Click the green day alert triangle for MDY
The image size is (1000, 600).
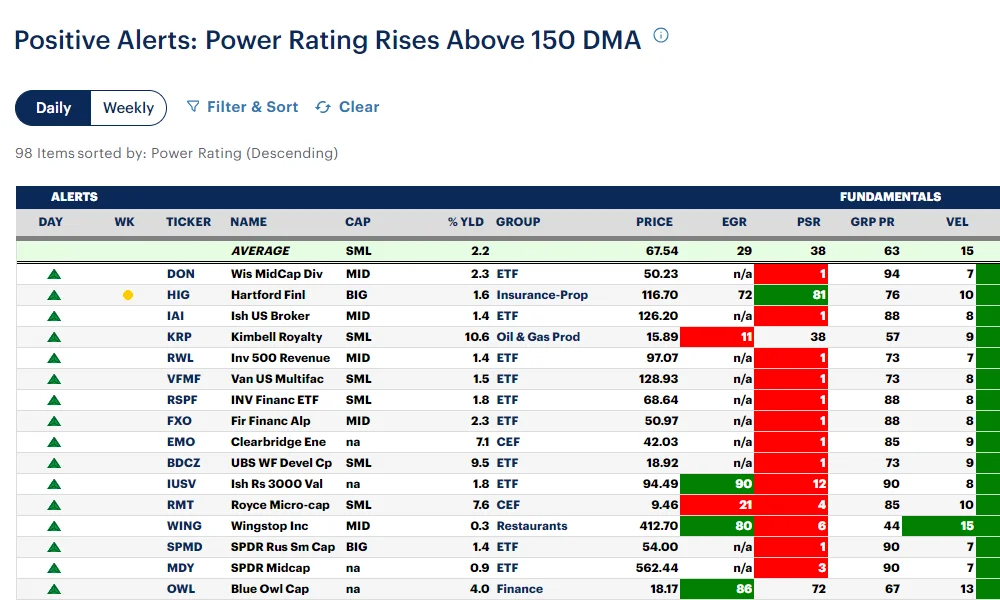coord(54,568)
